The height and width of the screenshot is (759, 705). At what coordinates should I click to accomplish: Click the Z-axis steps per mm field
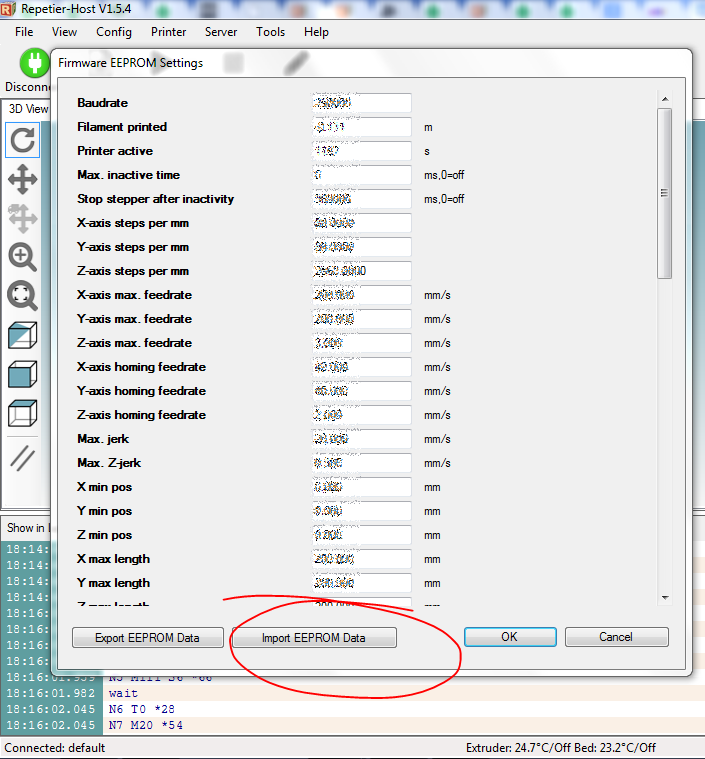361,271
